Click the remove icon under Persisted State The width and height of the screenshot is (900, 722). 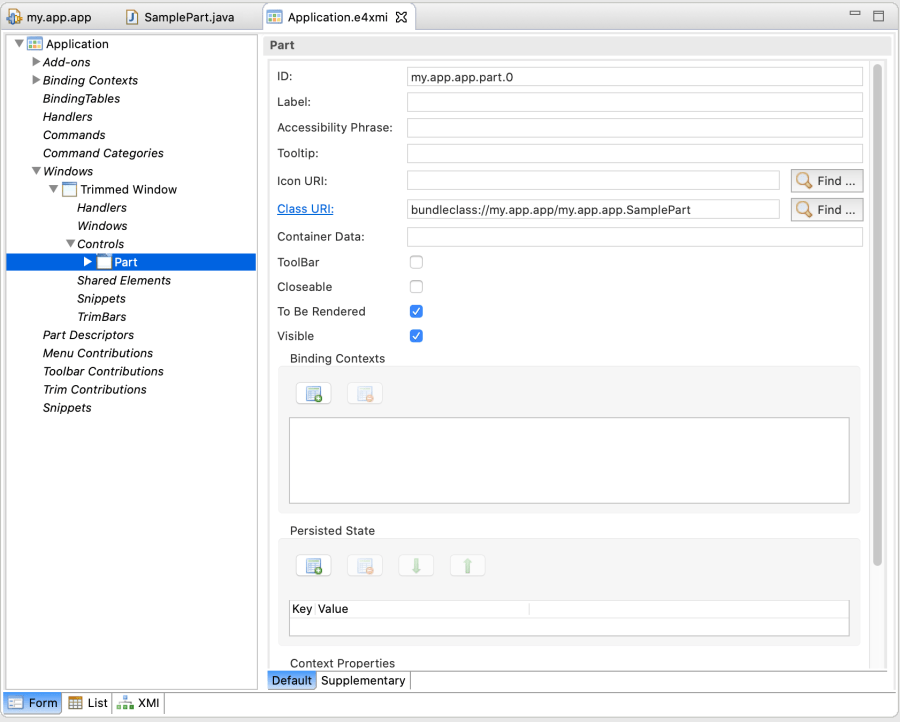pyautogui.click(x=365, y=566)
